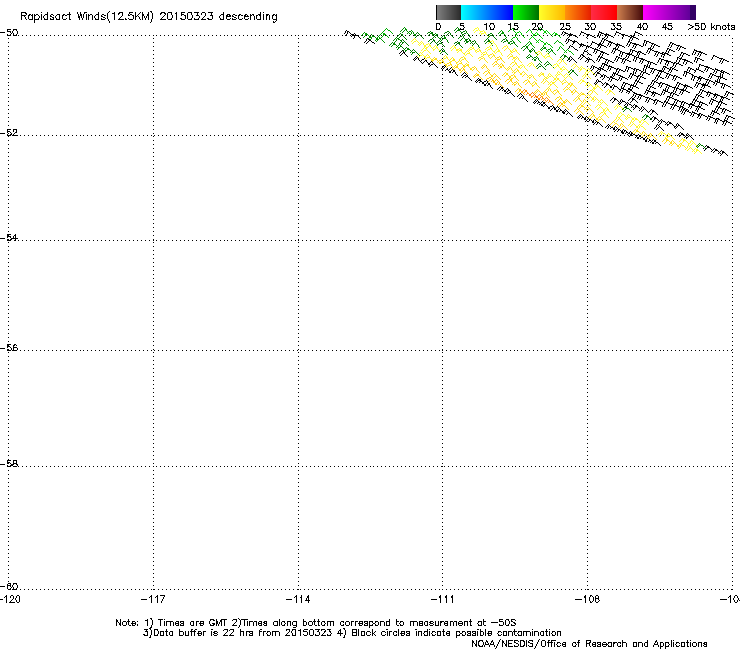This screenshot has height=650, width=740.
Task: Click the red 30-35 knots legend segment
Action: coord(604,12)
